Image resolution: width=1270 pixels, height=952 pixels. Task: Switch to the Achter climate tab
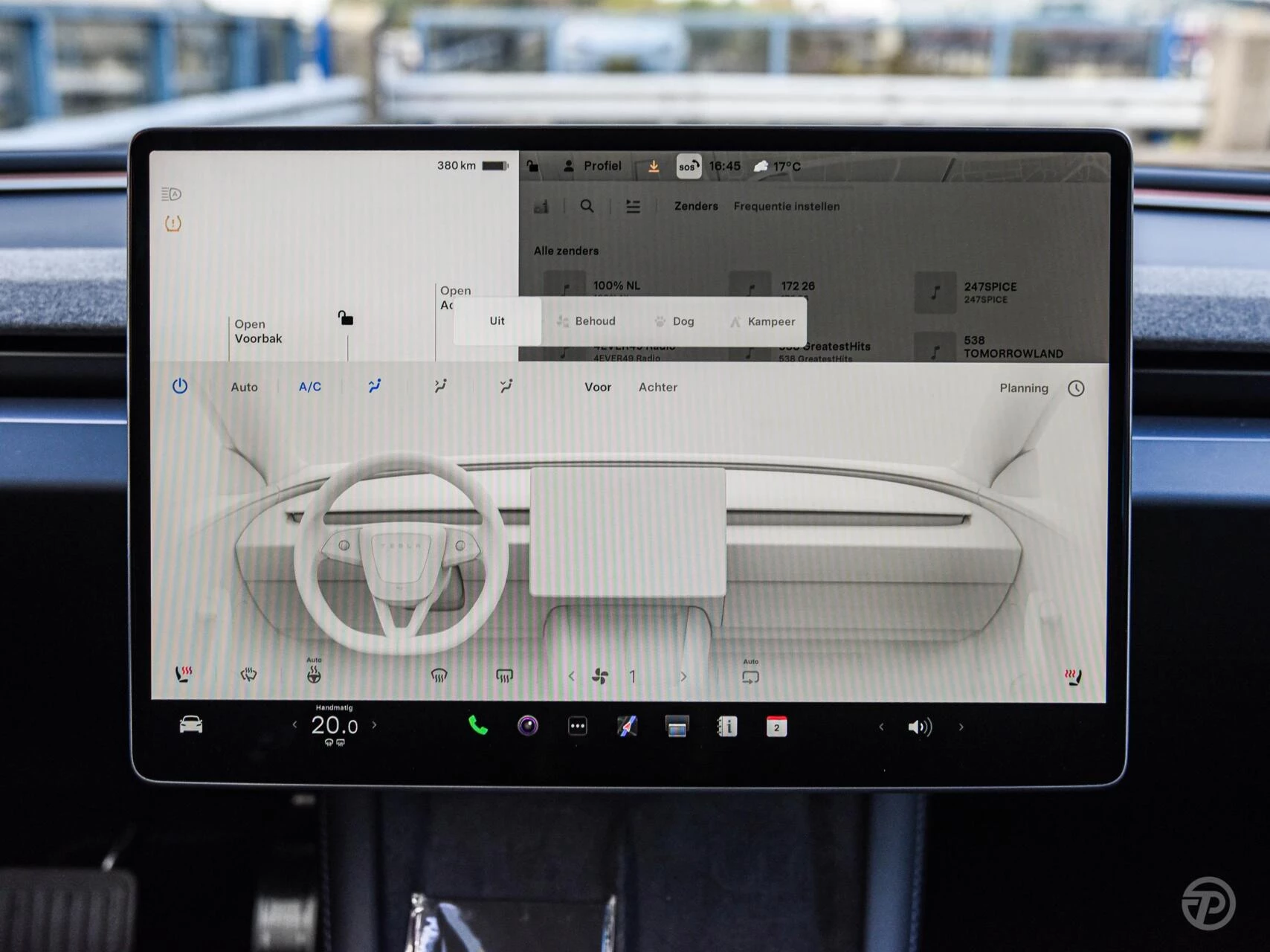pos(657,387)
